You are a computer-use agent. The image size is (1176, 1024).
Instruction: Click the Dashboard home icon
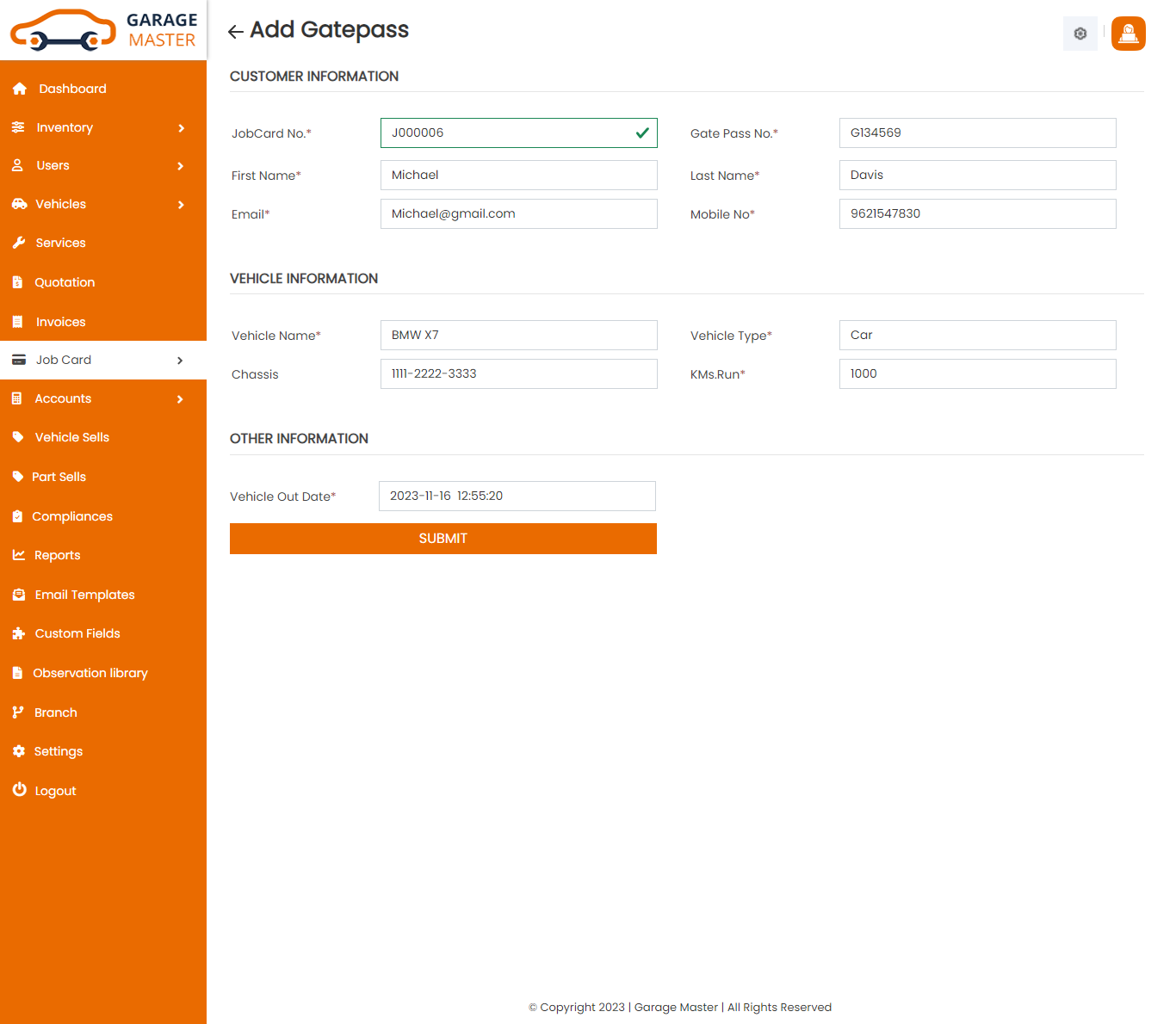coord(20,89)
